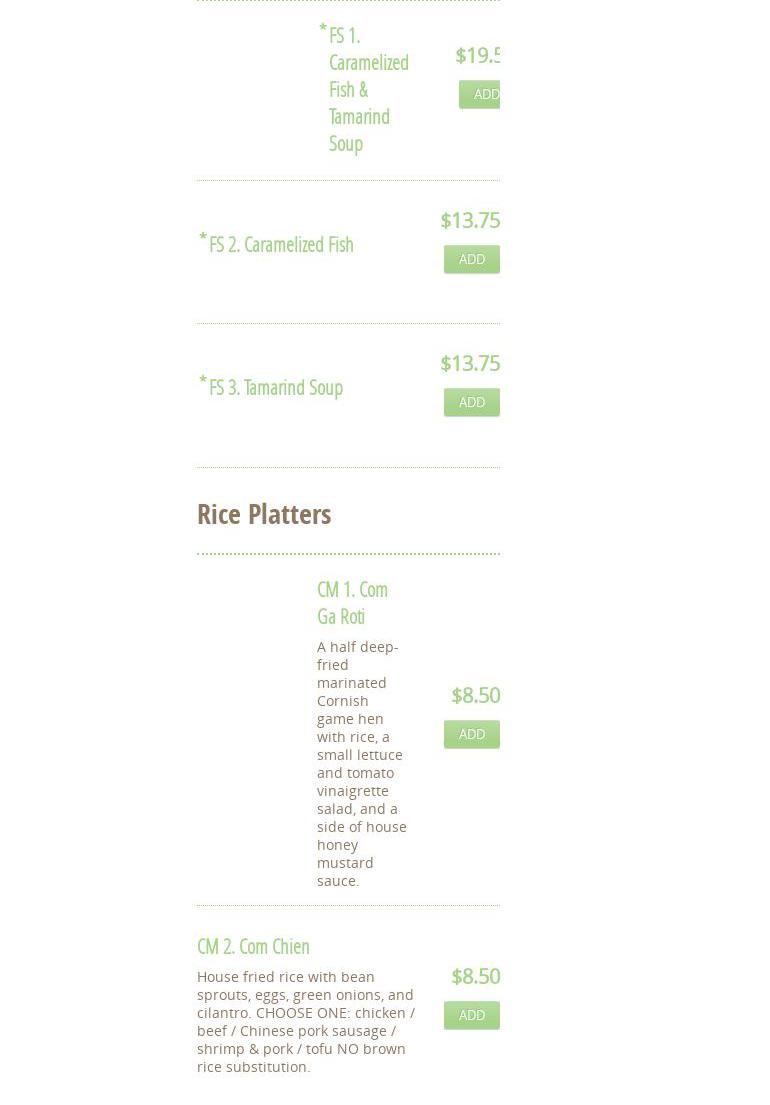
Task: Open the CM 2. Com Chien item
Action: tap(253, 946)
